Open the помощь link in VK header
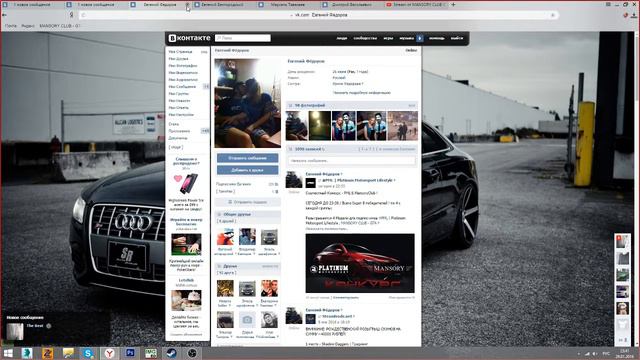The image size is (640, 360). (x=436, y=38)
